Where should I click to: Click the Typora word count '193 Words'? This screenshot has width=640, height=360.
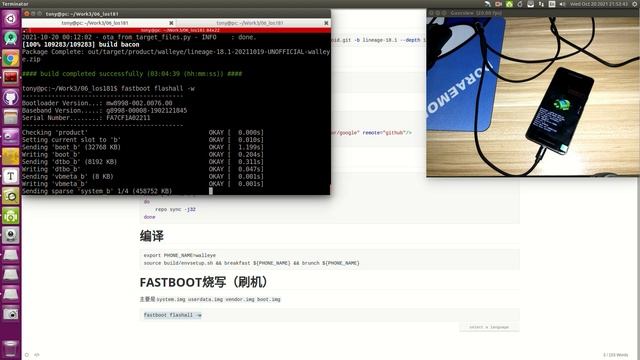click(616, 355)
